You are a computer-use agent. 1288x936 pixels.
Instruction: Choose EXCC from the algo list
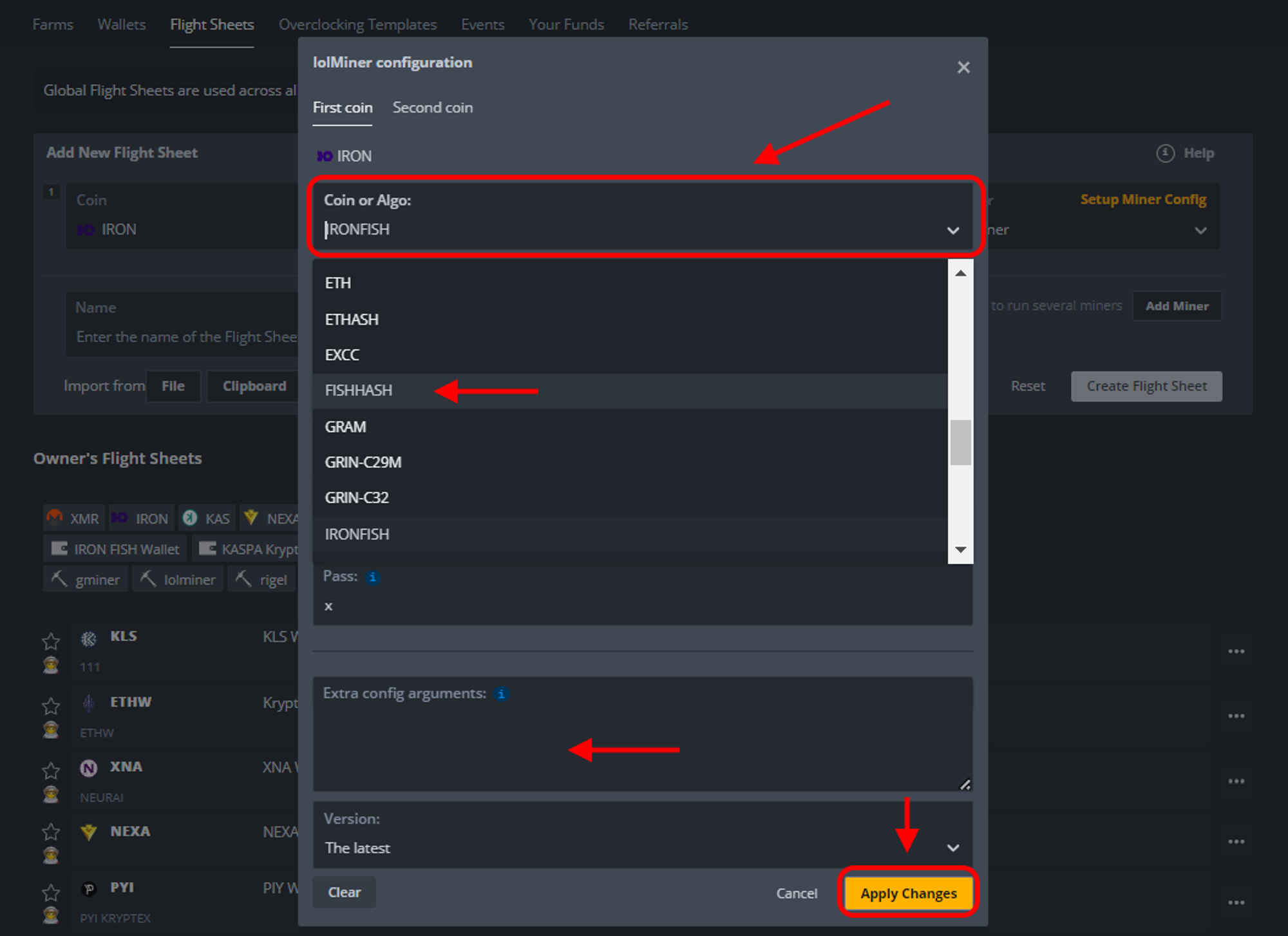click(x=630, y=355)
